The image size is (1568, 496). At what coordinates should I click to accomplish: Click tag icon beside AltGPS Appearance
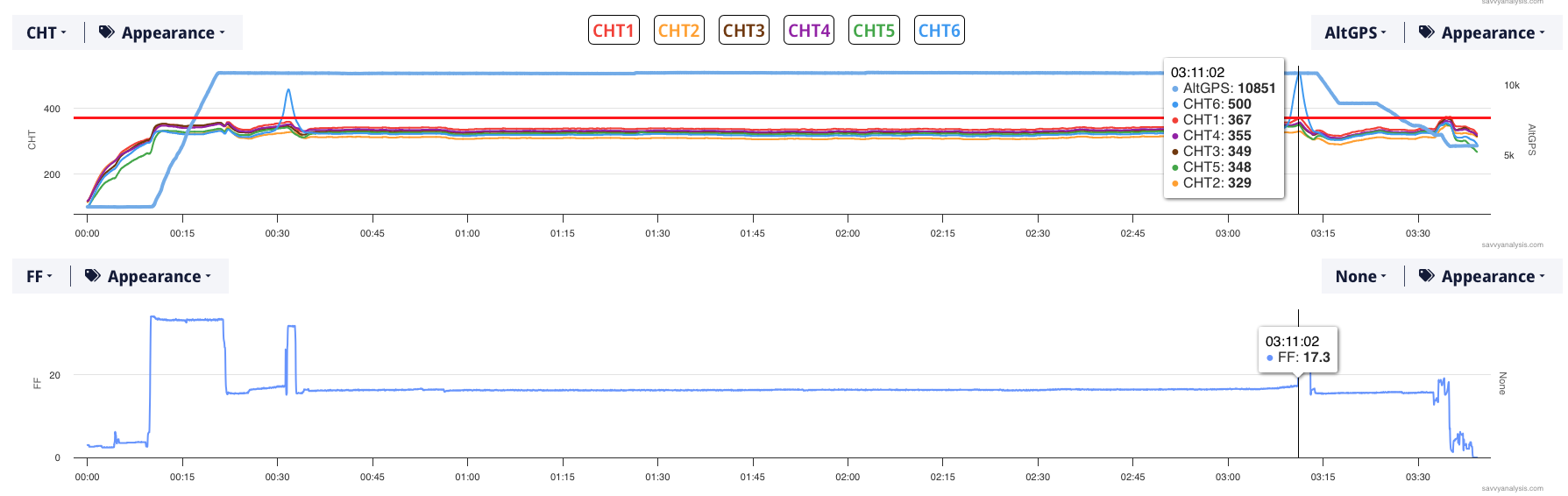tap(1426, 32)
